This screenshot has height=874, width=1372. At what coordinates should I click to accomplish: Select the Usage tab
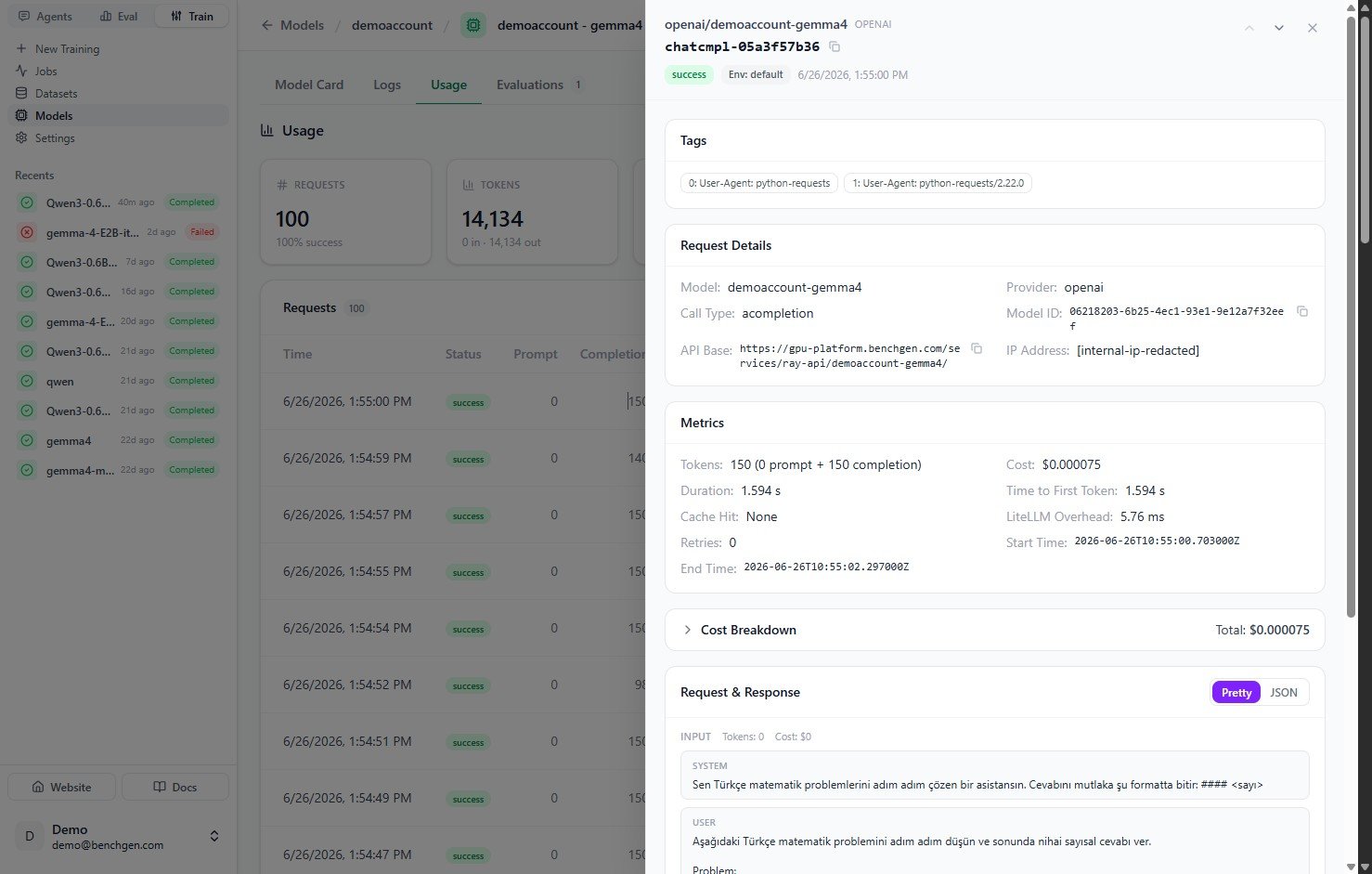tap(448, 85)
